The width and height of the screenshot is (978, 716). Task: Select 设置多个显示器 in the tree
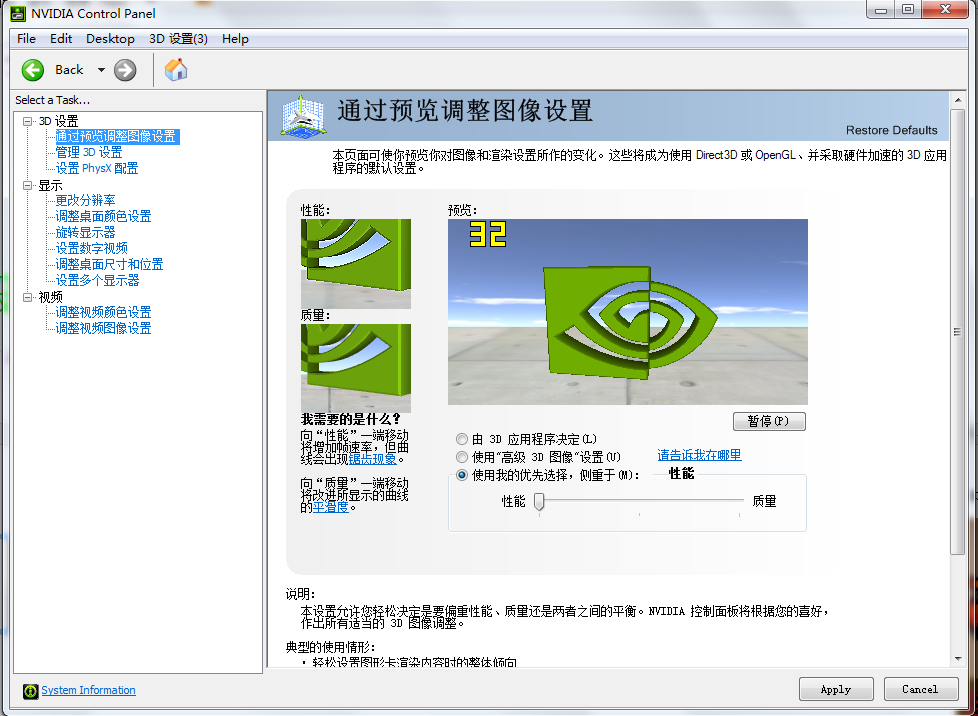pyautogui.click(x=97, y=281)
